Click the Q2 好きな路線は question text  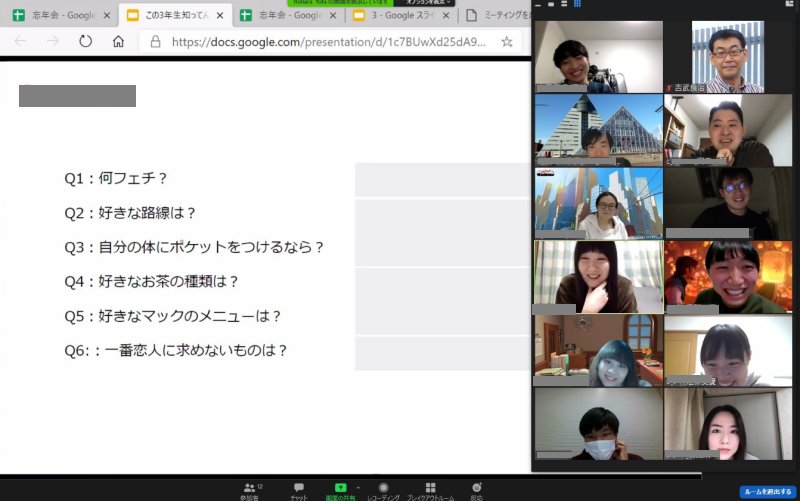point(130,213)
